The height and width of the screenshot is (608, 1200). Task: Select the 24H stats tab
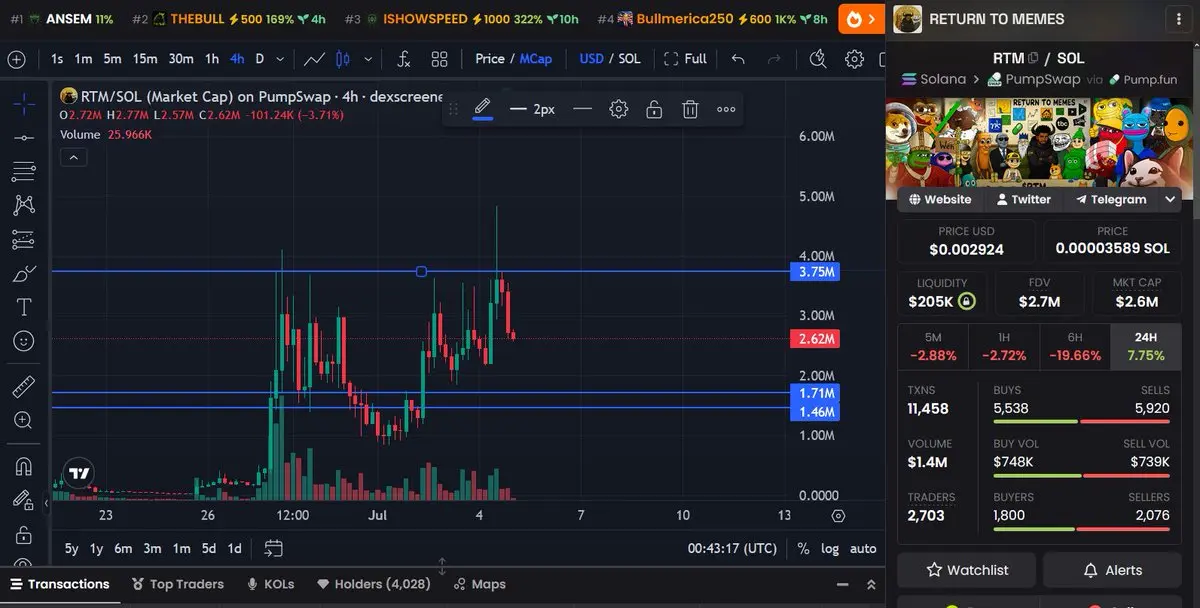tap(1146, 346)
